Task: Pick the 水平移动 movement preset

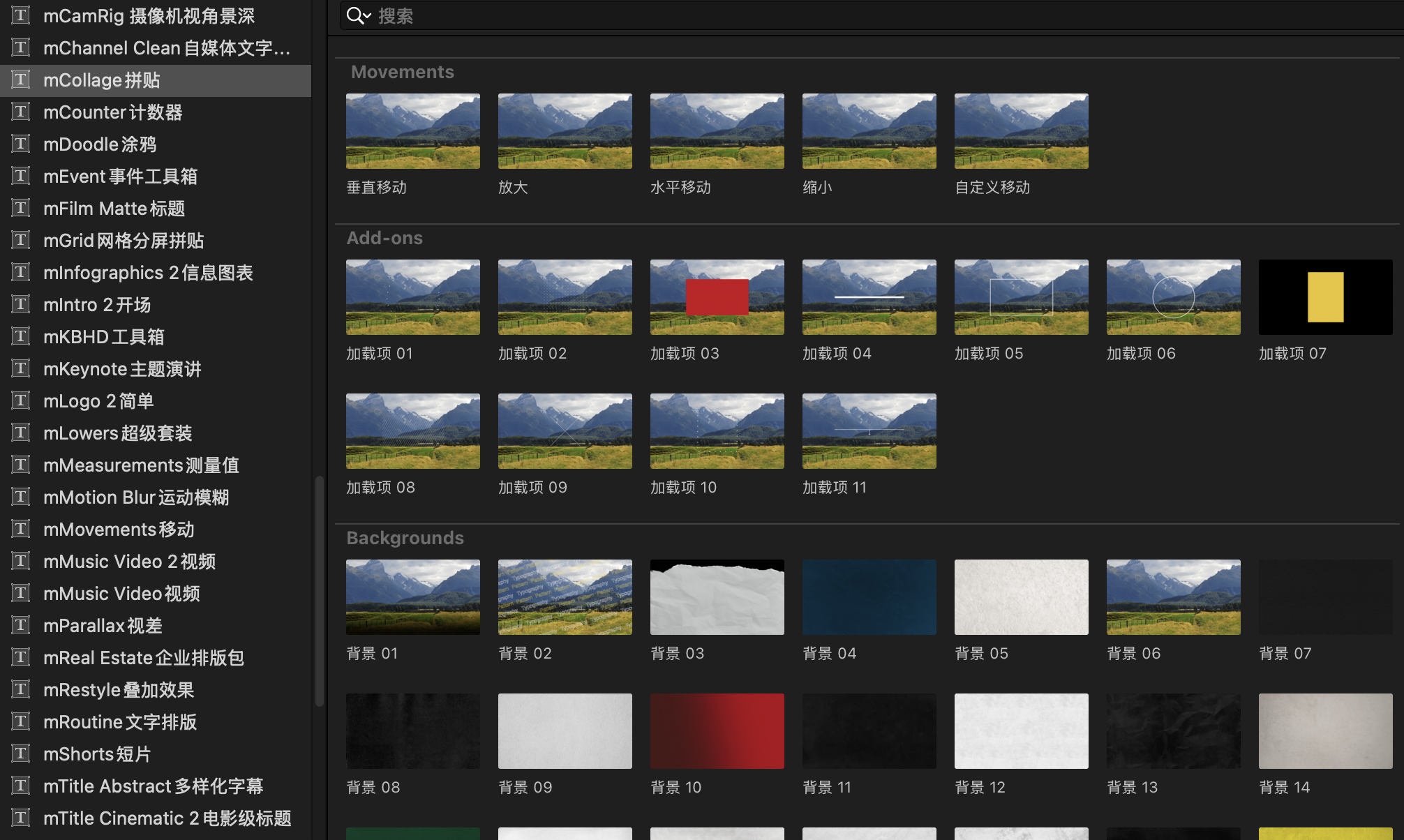Action: pyautogui.click(x=717, y=131)
